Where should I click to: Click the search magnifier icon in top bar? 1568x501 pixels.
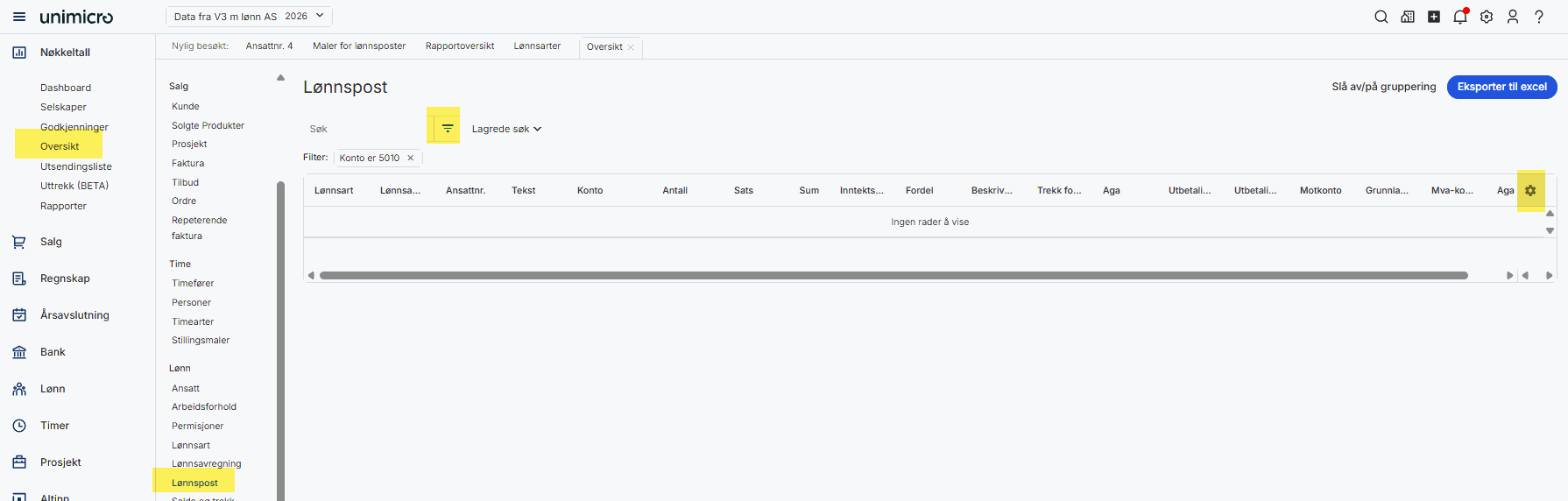click(x=1381, y=17)
